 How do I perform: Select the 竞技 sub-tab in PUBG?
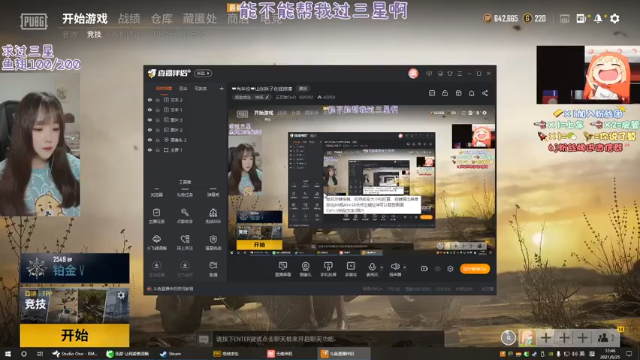[94, 35]
